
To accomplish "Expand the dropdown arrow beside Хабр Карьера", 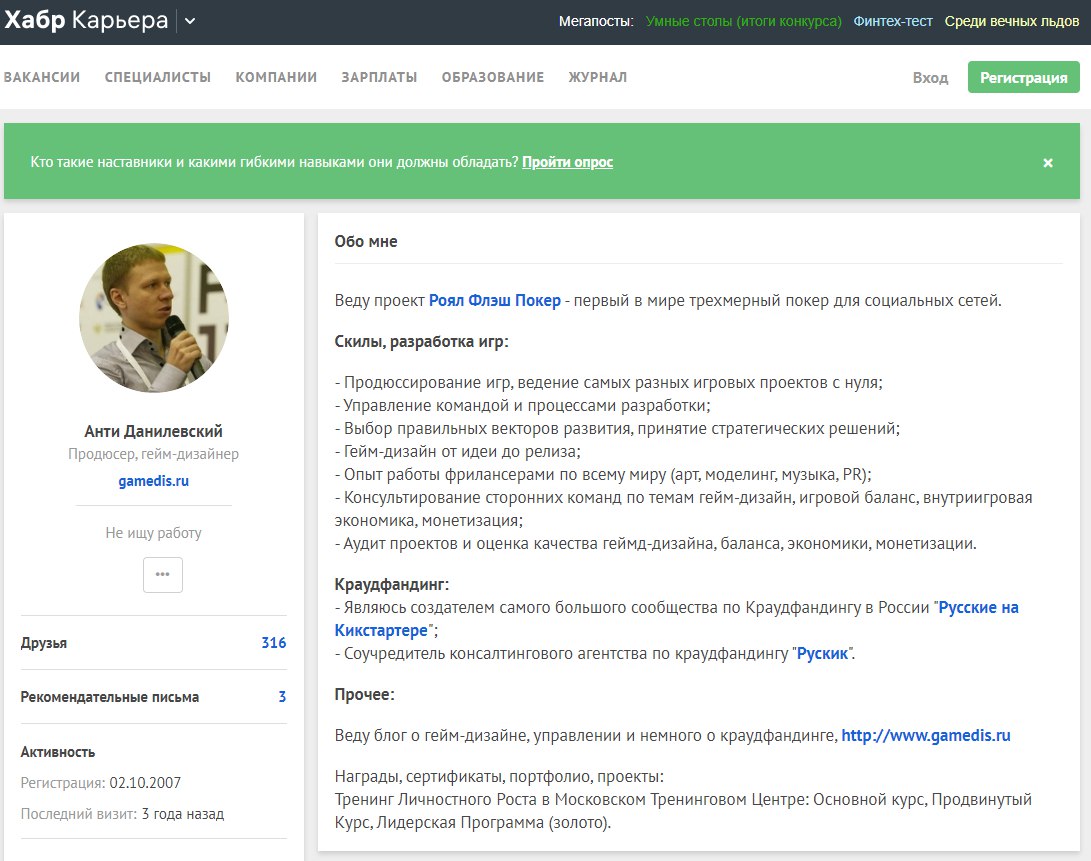I will click(190, 22).
